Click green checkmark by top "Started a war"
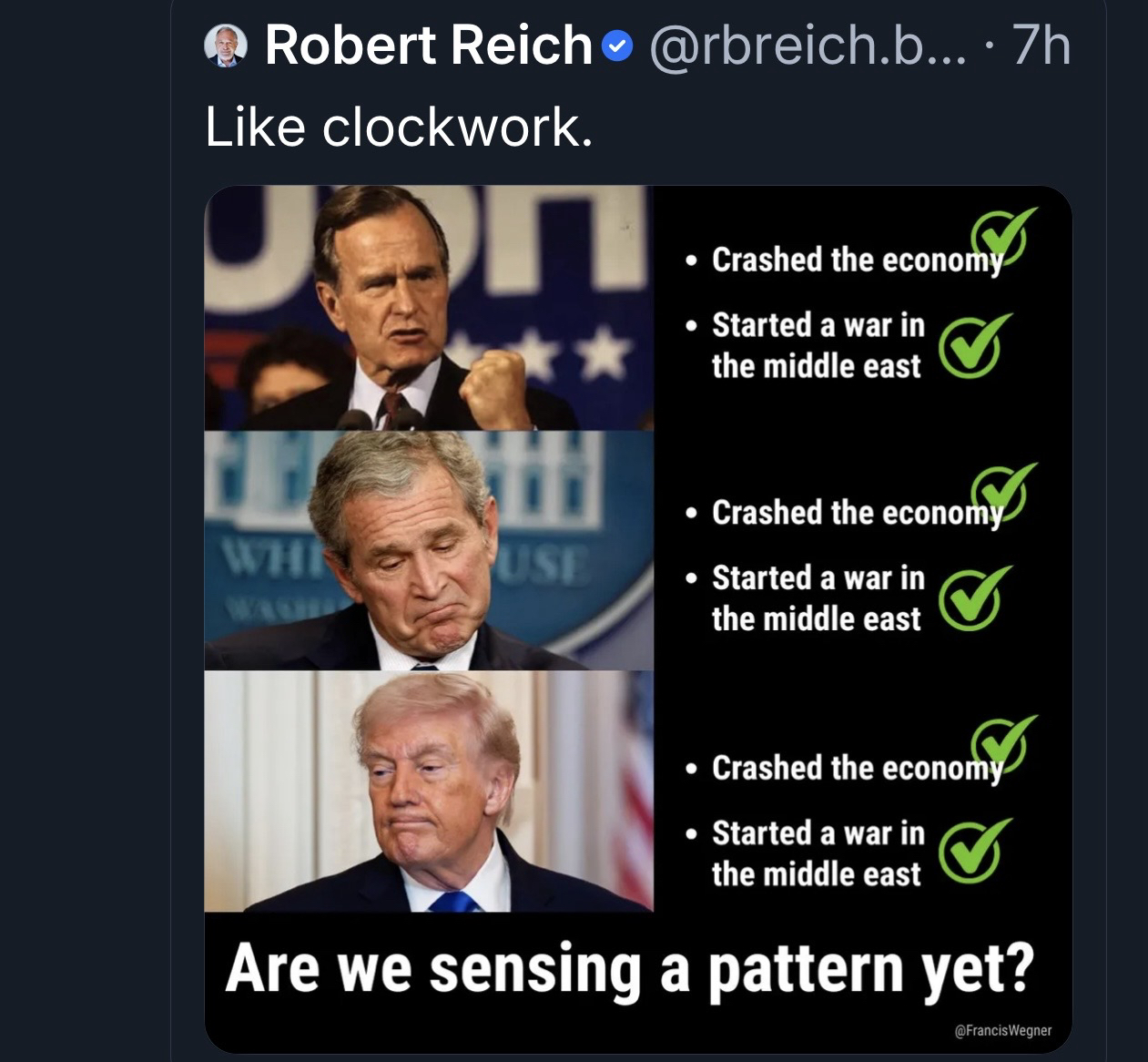Image resolution: width=1148 pixels, height=1062 pixels. (x=972, y=346)
